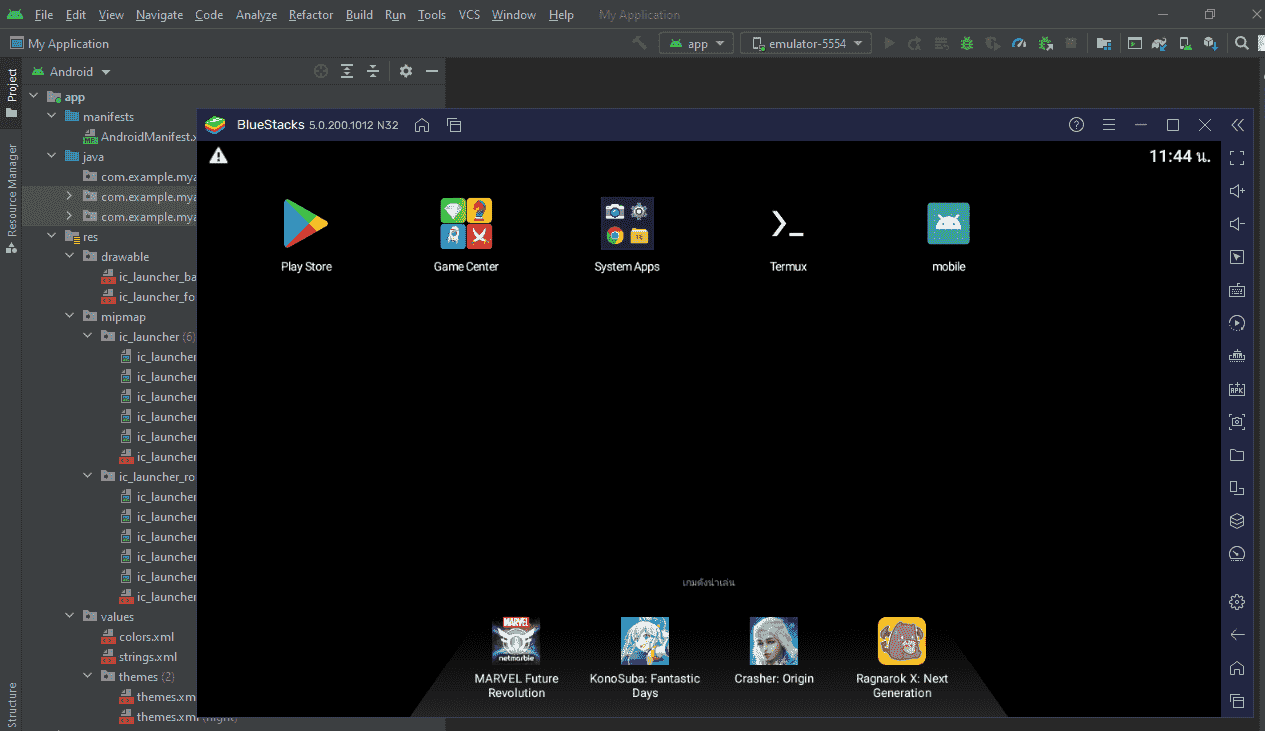This screenshot has width=1265, height=731.
Task: Open BlueStacks media folder icon
Action: (1237, 455)
